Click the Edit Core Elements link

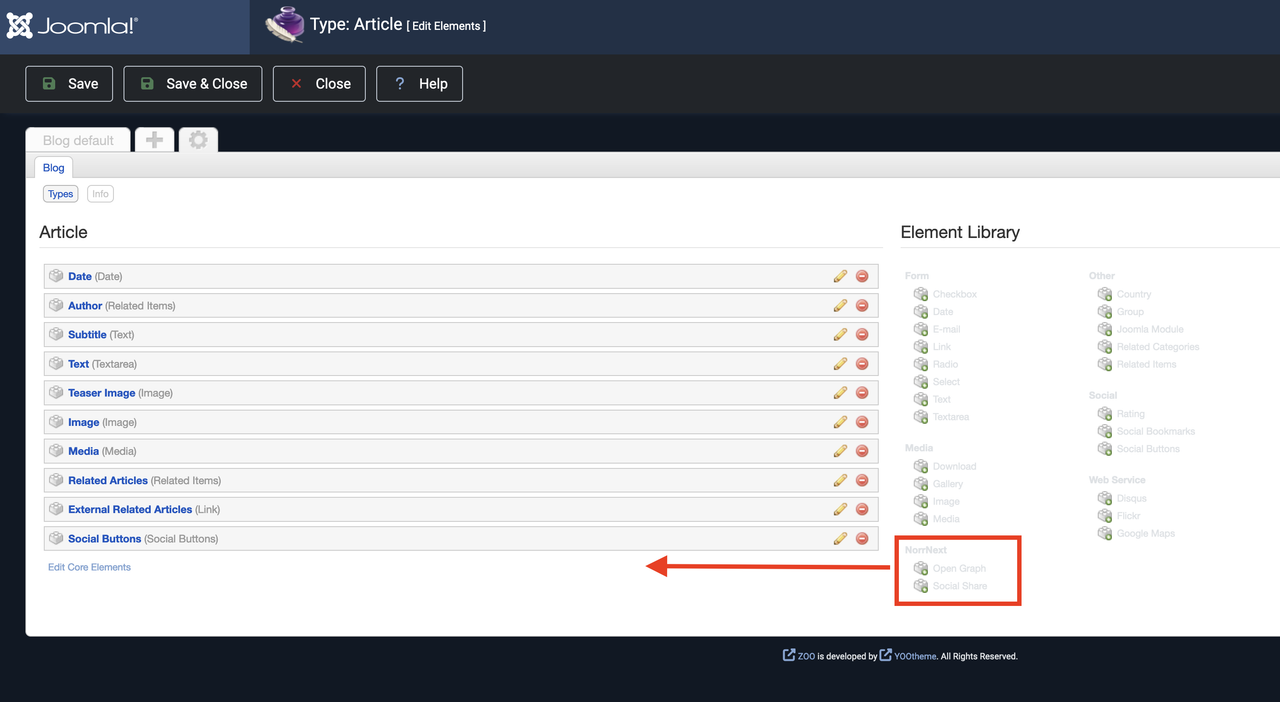(x=89, y=567)
